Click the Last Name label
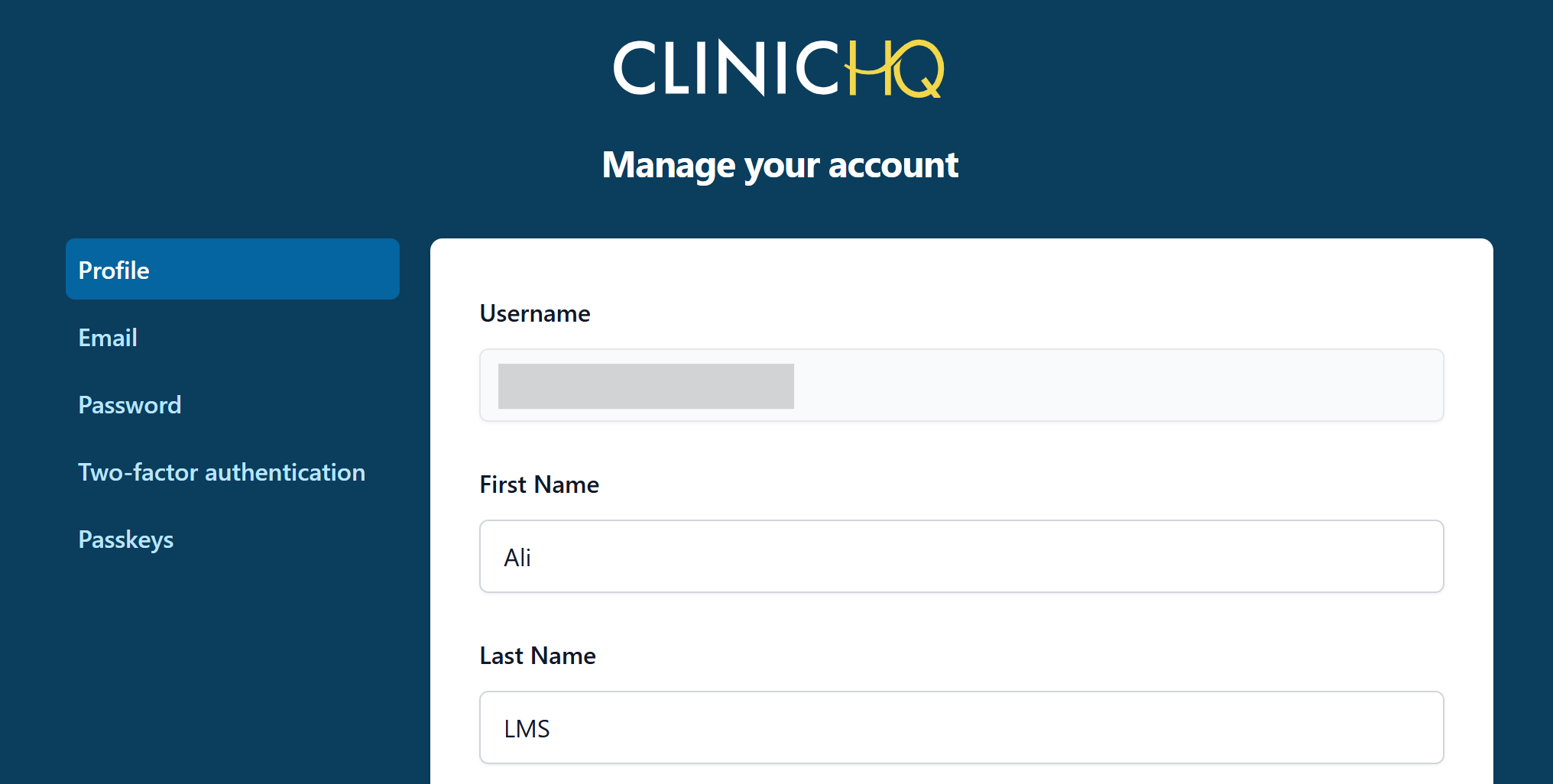 (537, 656)
